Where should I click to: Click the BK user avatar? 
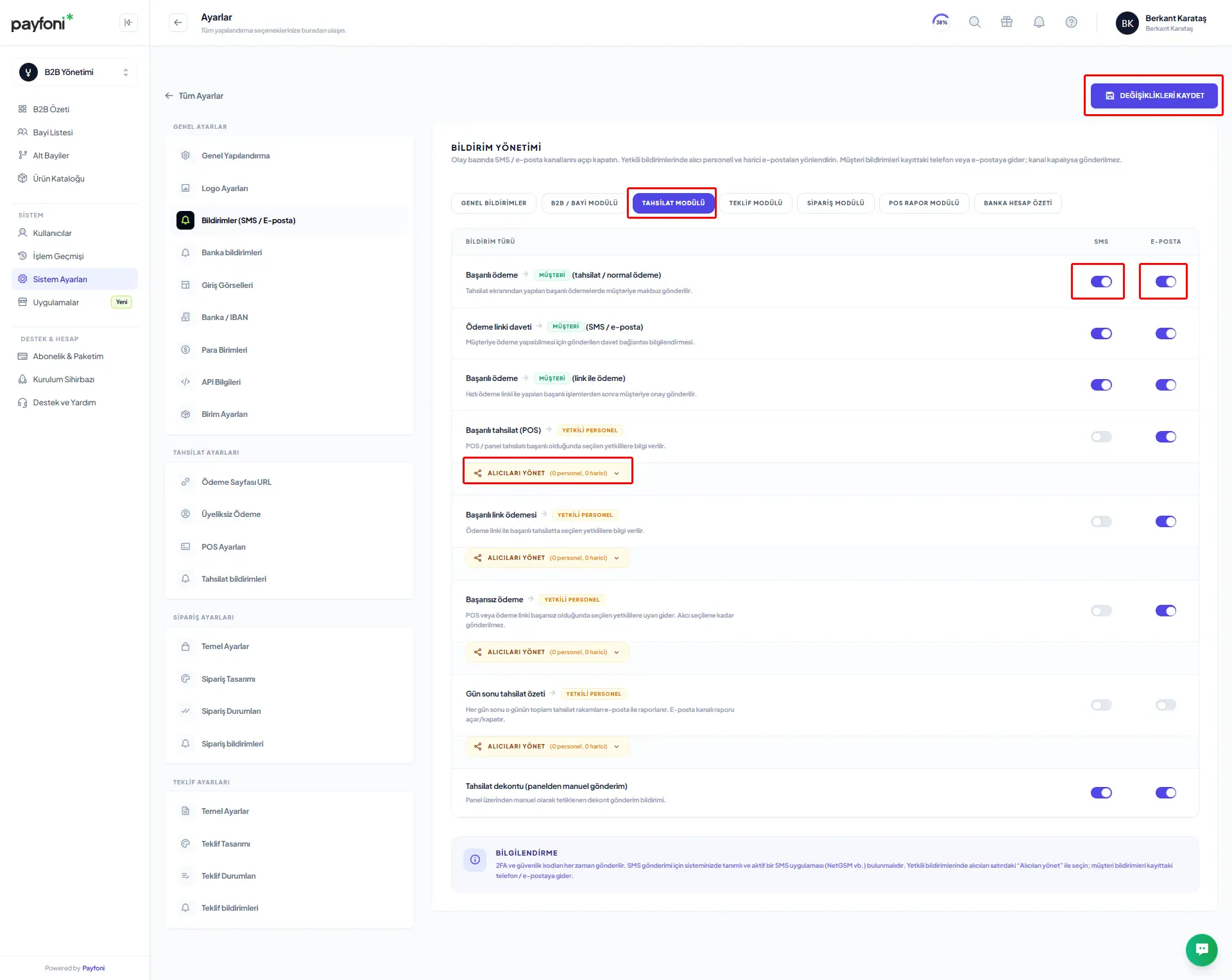1127,23
